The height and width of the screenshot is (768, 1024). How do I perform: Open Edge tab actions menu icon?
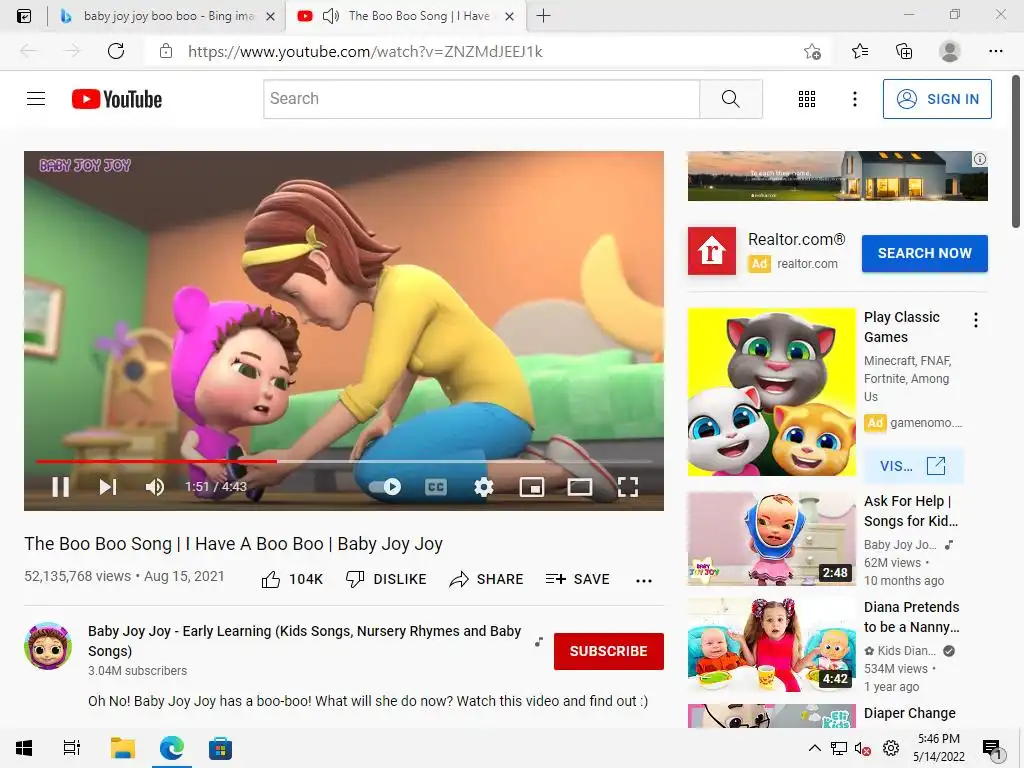24,16
